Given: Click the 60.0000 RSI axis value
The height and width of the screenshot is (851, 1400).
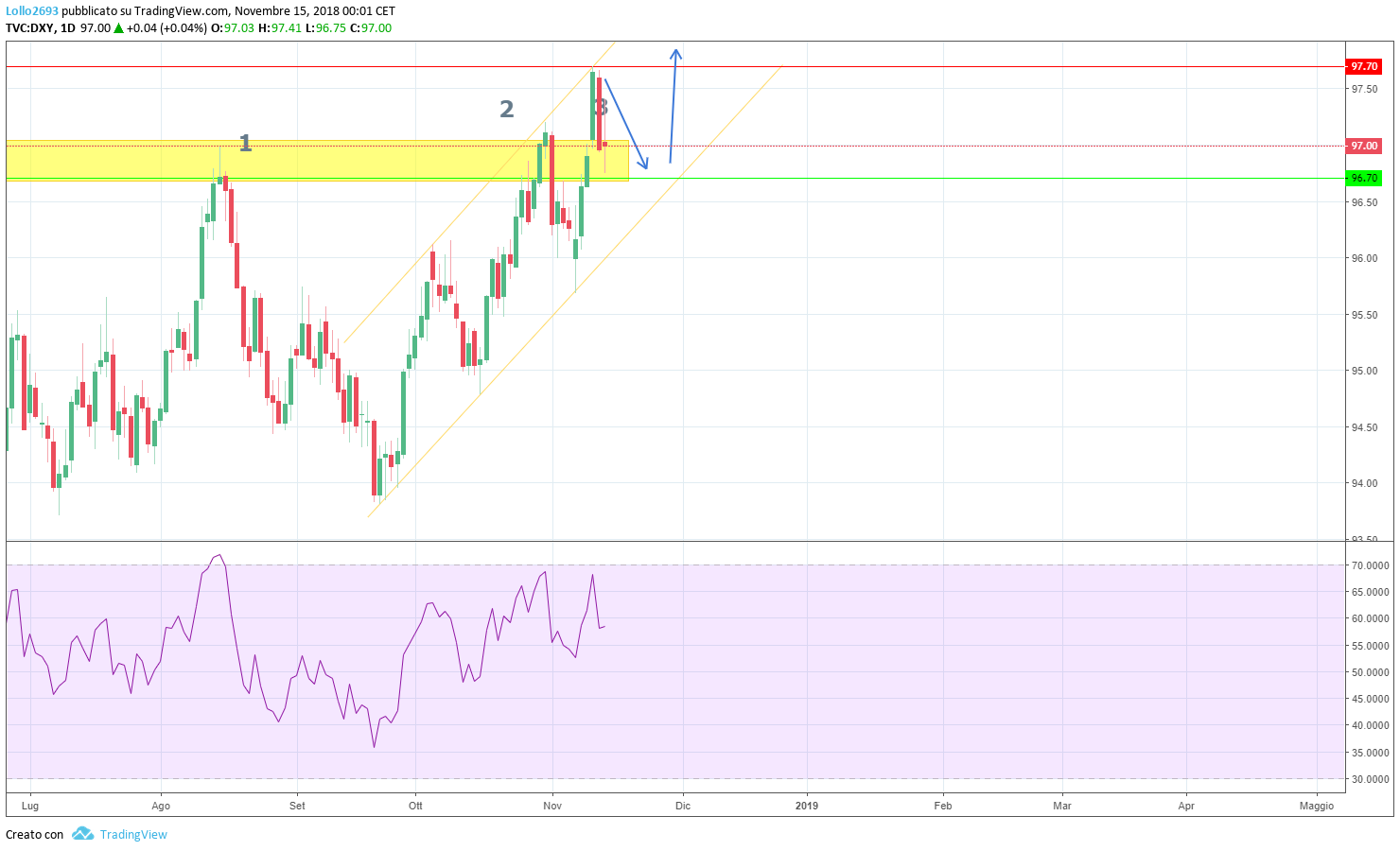Looking at the screenshot, I should coord(1370,618).
